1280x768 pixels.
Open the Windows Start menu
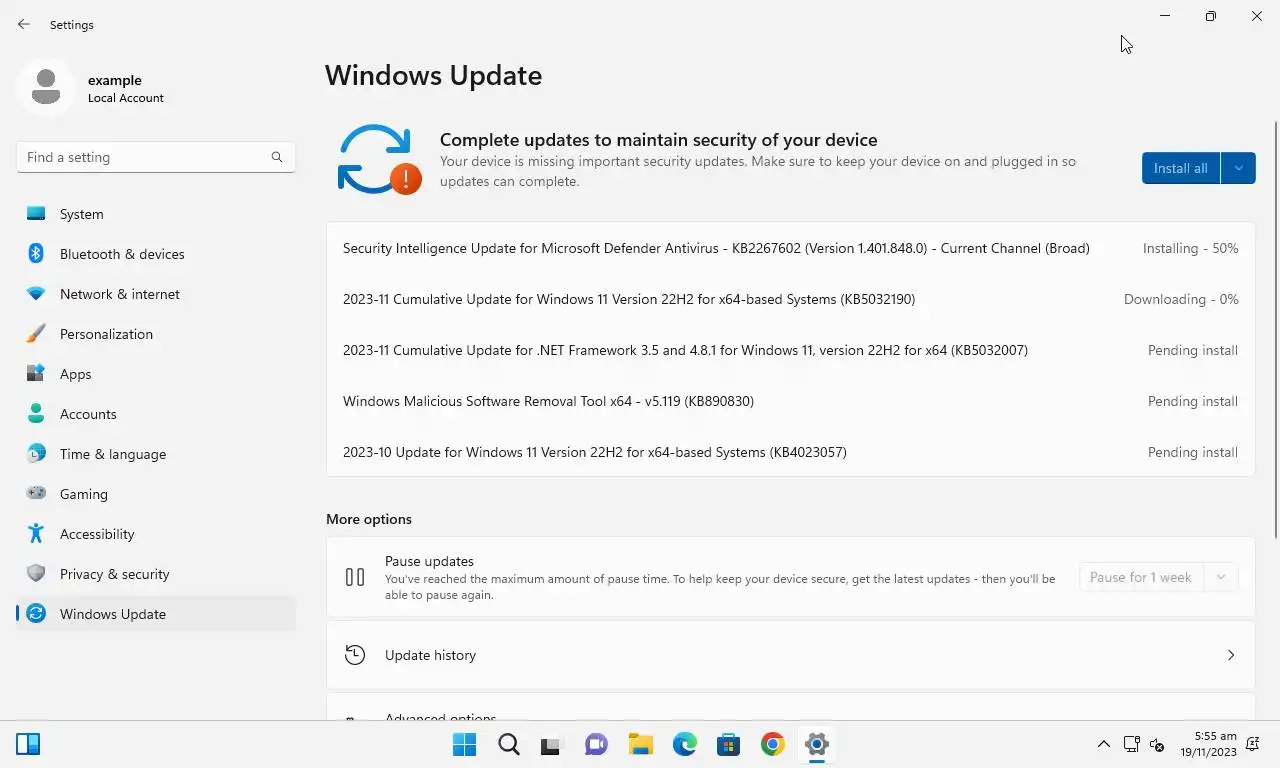tap(465, 744)
